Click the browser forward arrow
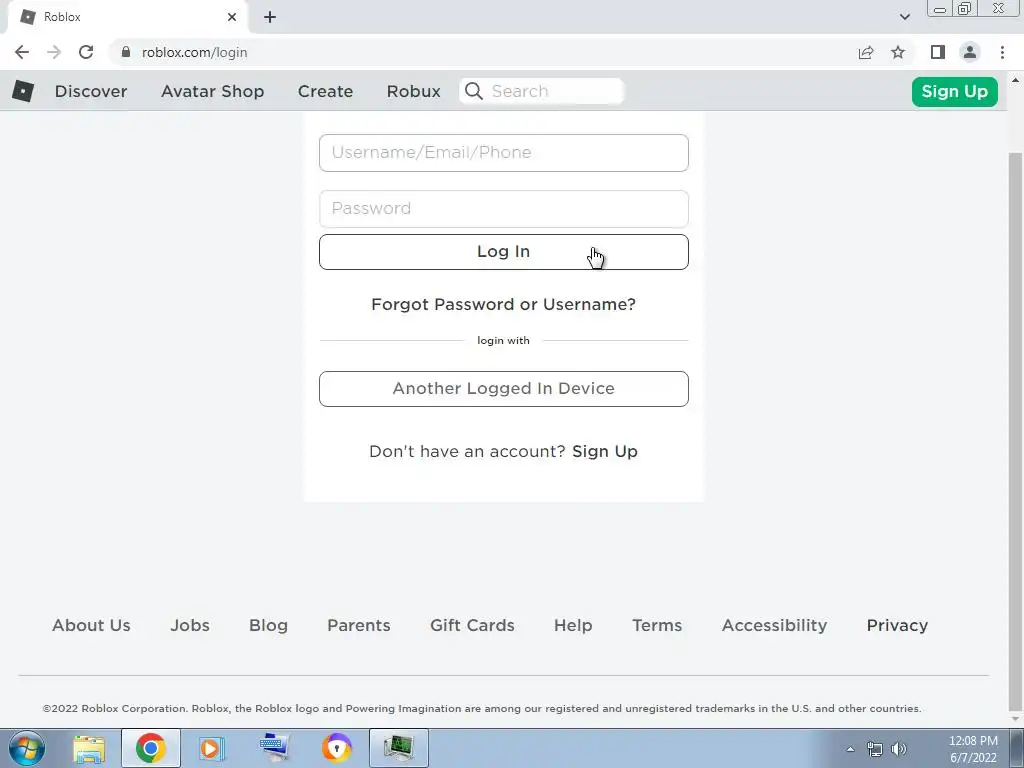The width and height of the screenshot is (1024, 768). click(54, 52)
